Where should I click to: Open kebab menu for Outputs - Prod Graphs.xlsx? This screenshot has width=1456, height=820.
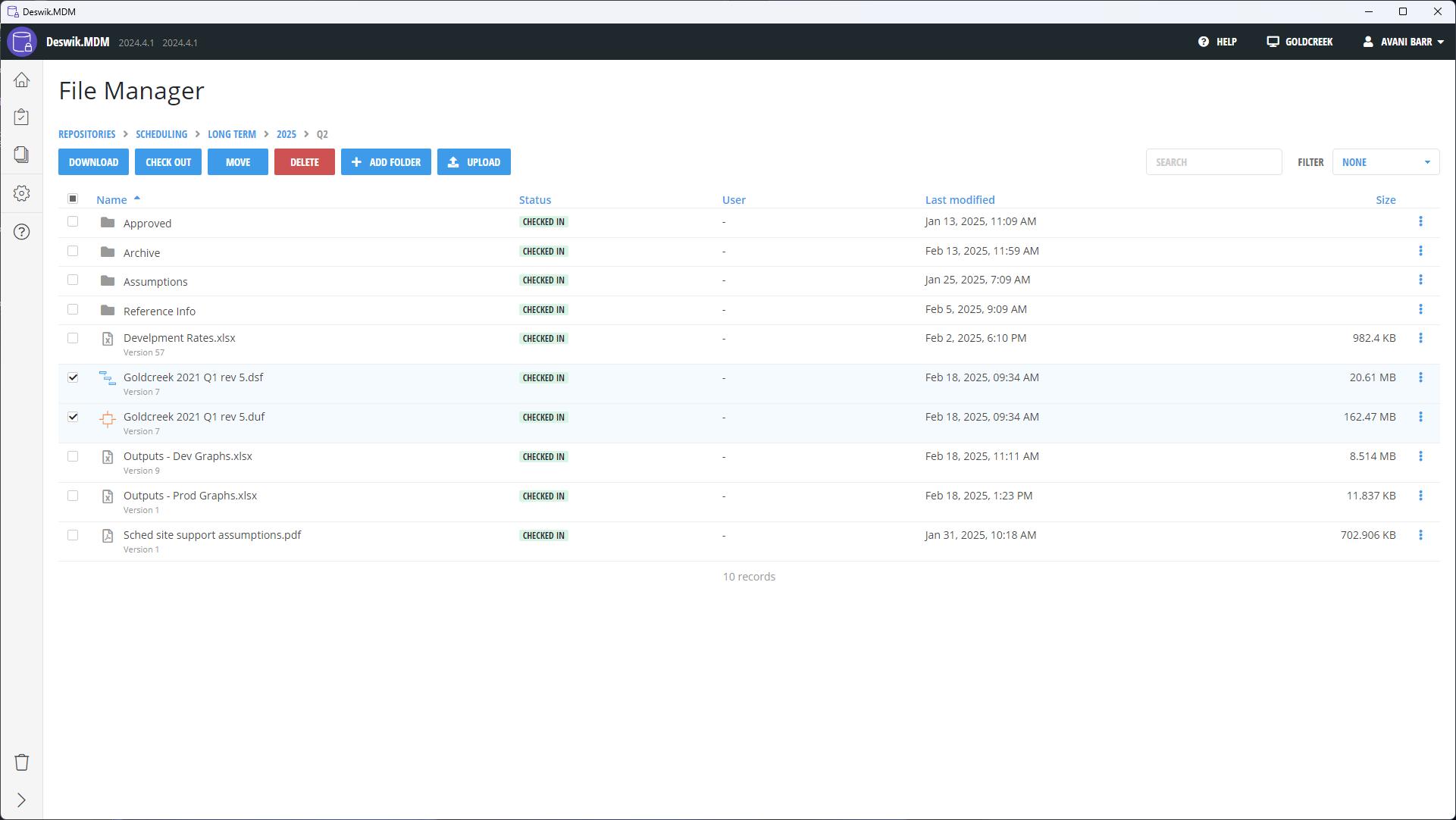1420,496
